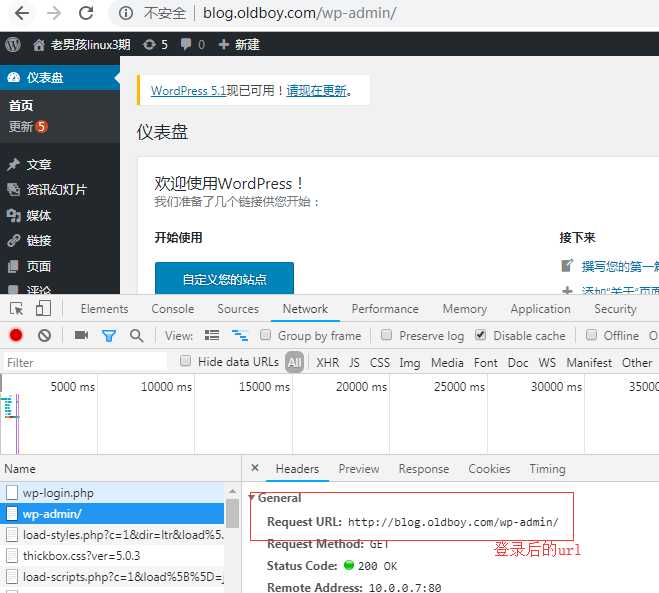Viewport: 659px width, 593px height.
Task: Click the WordPress logo in admin bar
Action: pos(13,45)
